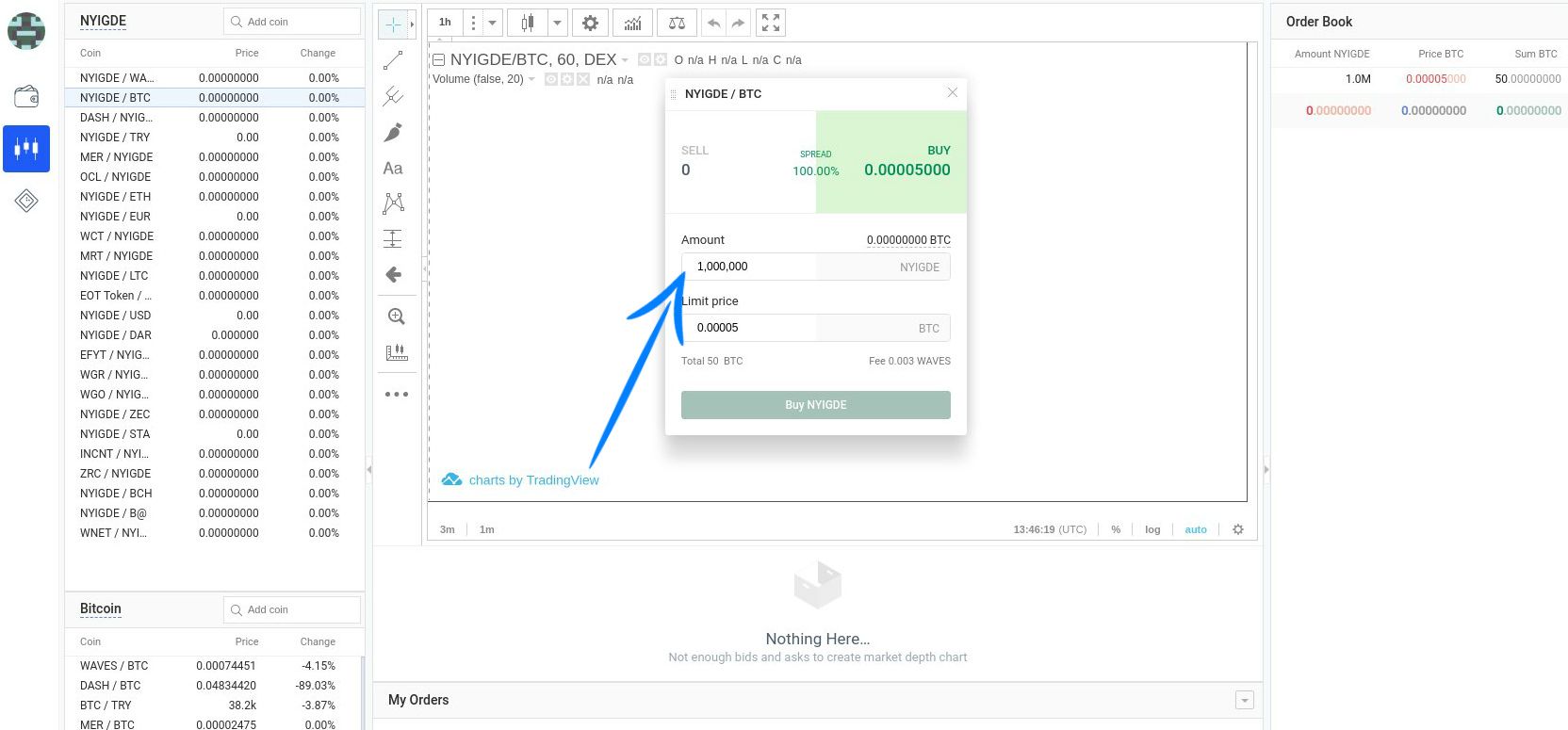Remove the Volume indicator from chart
This screenshot has height=730, width=1568.
(583, 79)
